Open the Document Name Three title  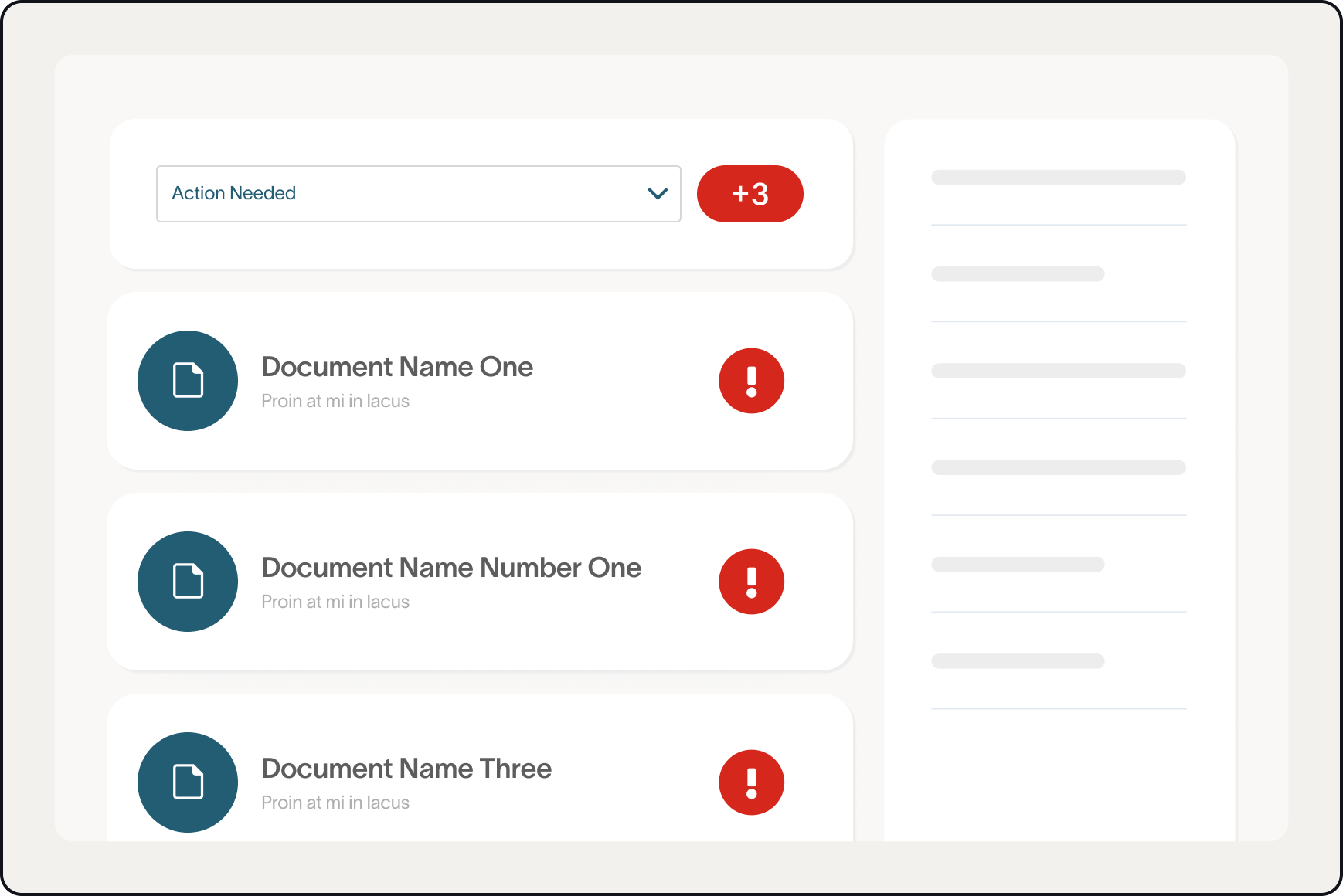tap(406, 769)
